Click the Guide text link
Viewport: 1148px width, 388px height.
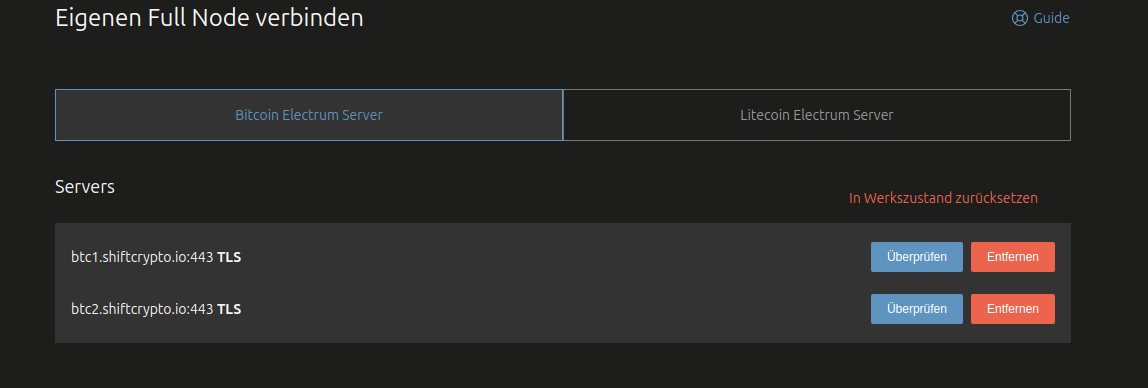[x=1051, y=18]
